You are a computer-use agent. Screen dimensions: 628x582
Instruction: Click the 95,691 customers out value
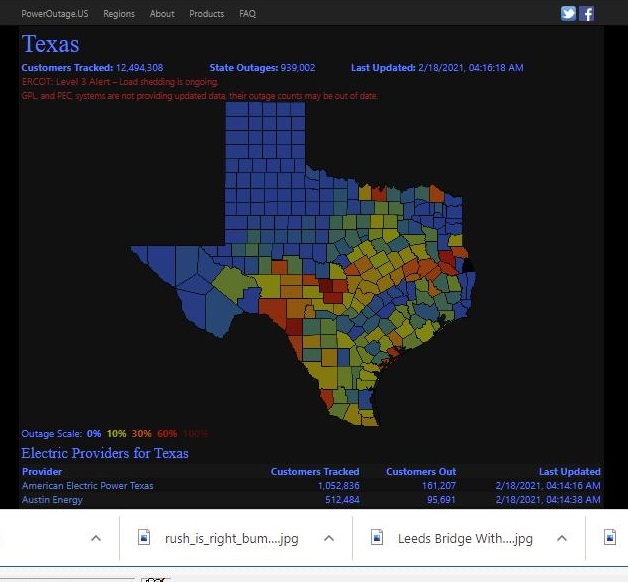point(441,500)
